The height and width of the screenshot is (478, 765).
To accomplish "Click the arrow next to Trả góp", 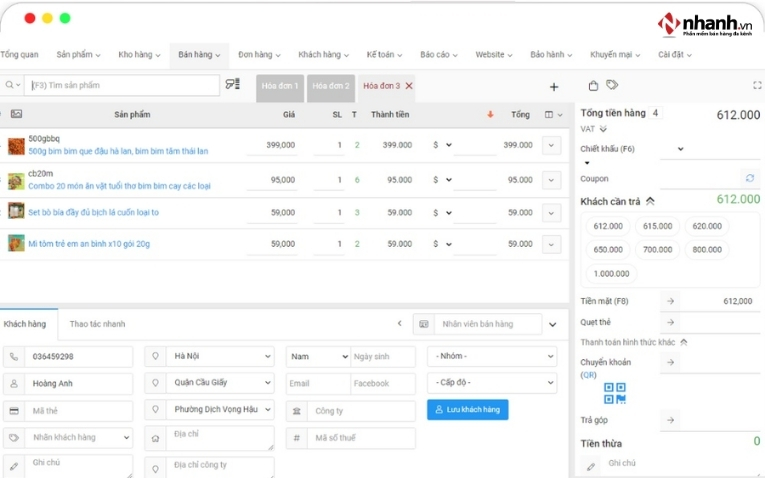I will (670, 419).
